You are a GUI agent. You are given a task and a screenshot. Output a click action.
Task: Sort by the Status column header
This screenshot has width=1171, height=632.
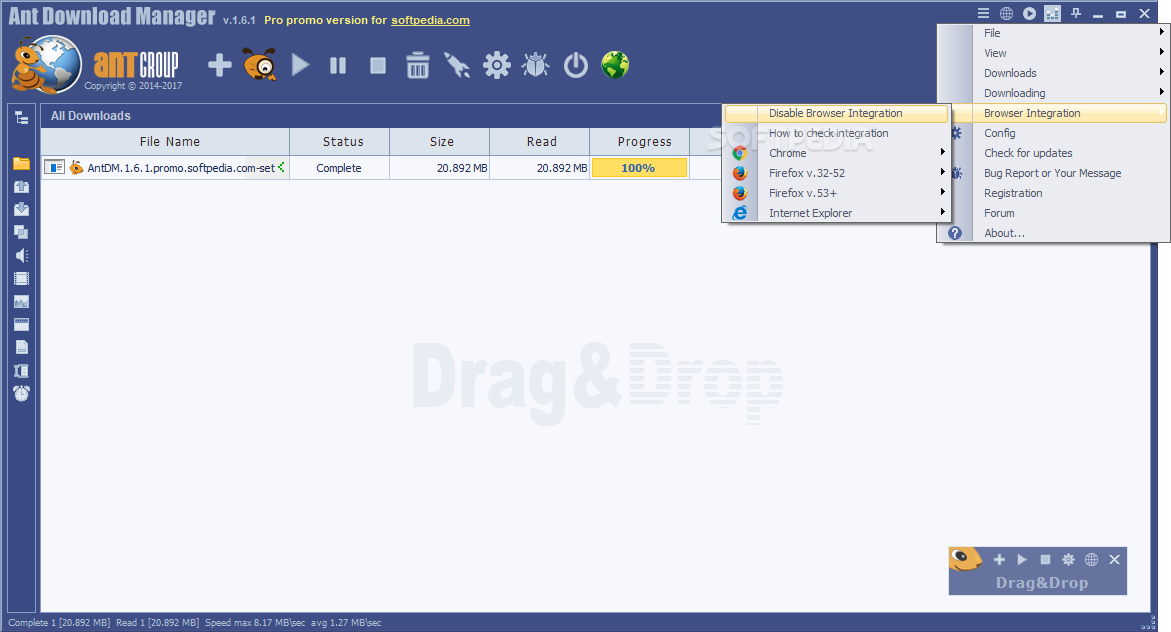[340, 141]
